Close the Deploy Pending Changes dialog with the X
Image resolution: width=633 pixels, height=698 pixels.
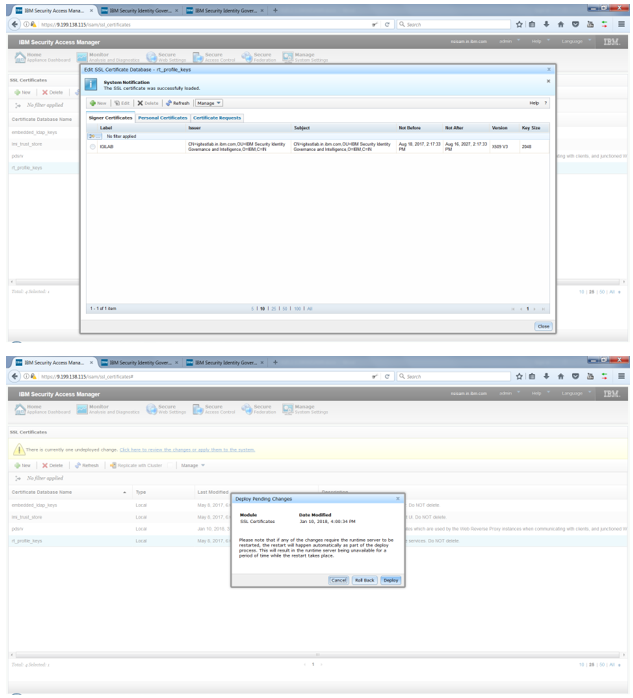pyautogui.click(x=398, y=499)
